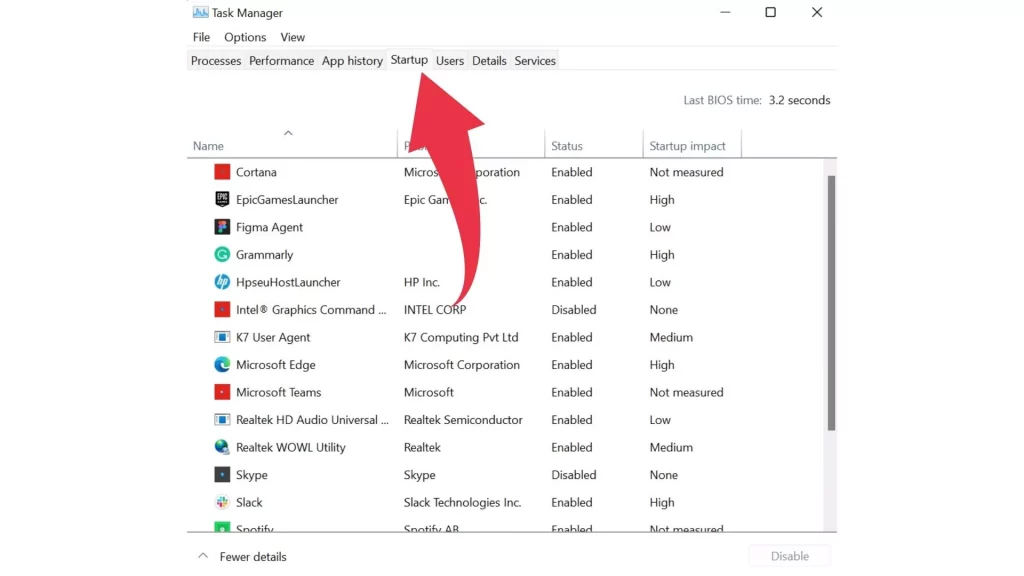Switch to the Performance tab
Image resolution: width=1024 pixels, height=576 pixels.
tap(281, 61)
